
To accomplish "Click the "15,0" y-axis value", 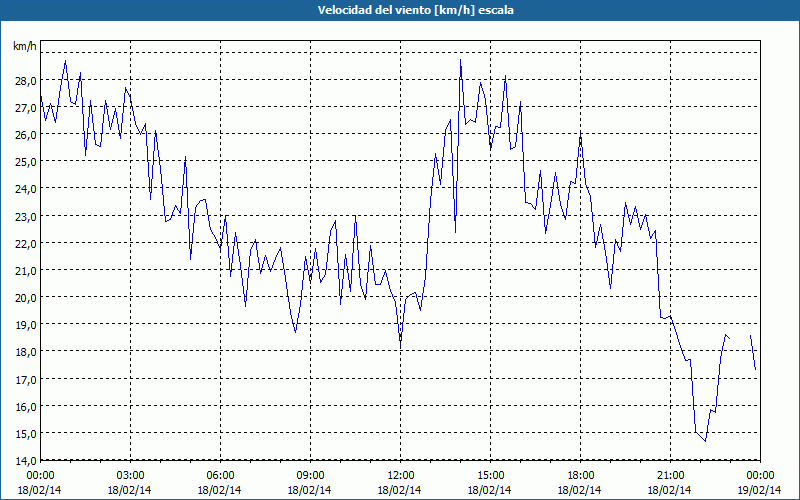I will click(27, 433).
